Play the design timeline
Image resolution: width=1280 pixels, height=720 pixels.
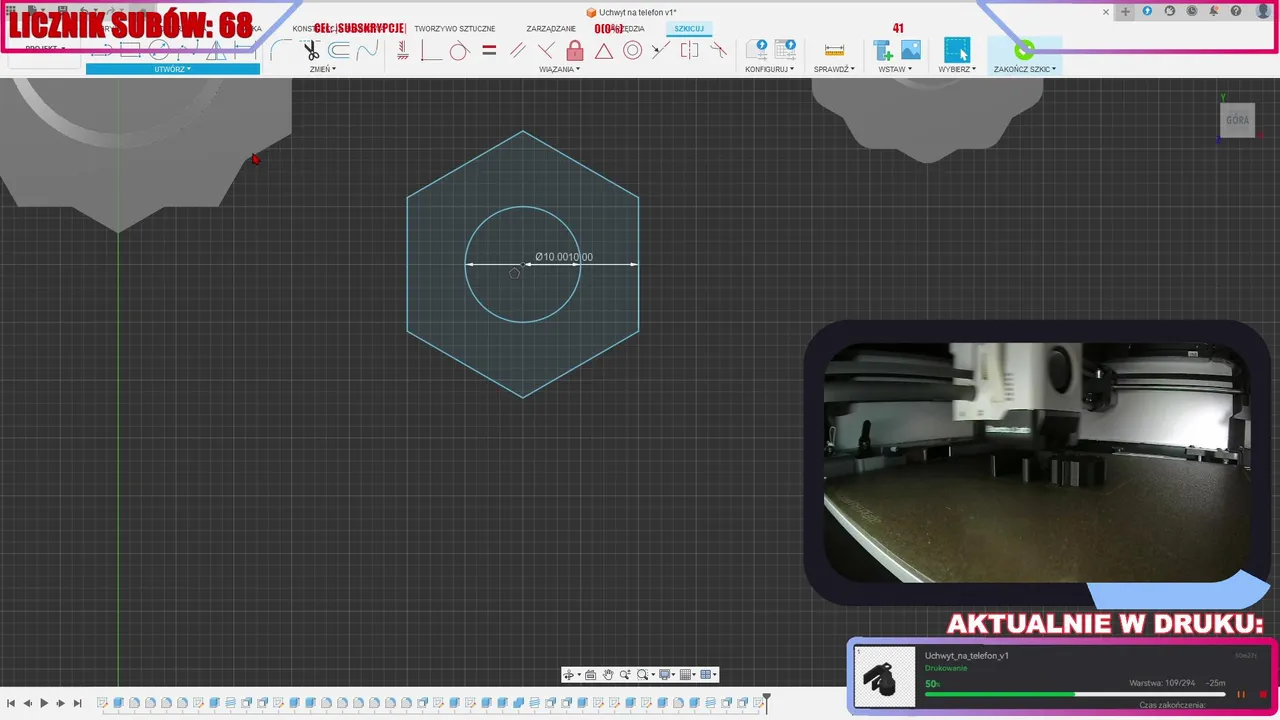(44, 704)
